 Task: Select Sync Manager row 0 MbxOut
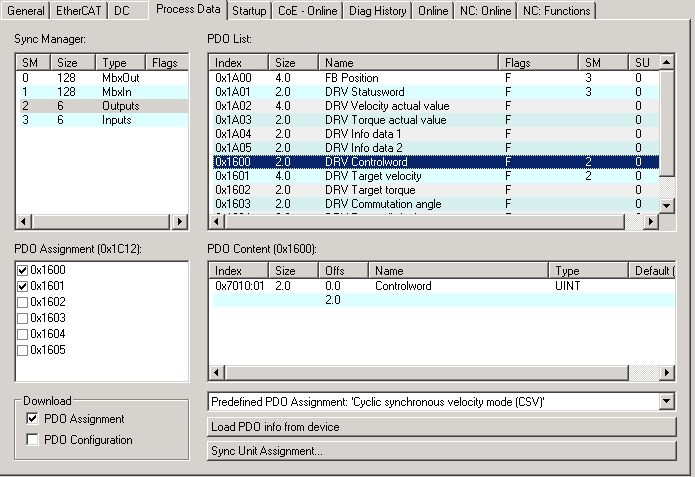102,78
